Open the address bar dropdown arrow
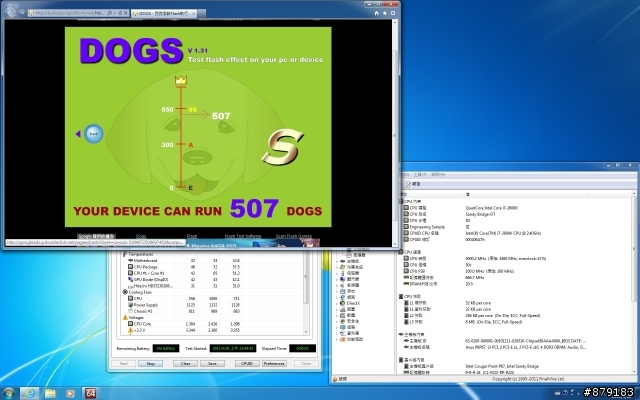This screenshot has width=640, height=400. pos(115,13)
